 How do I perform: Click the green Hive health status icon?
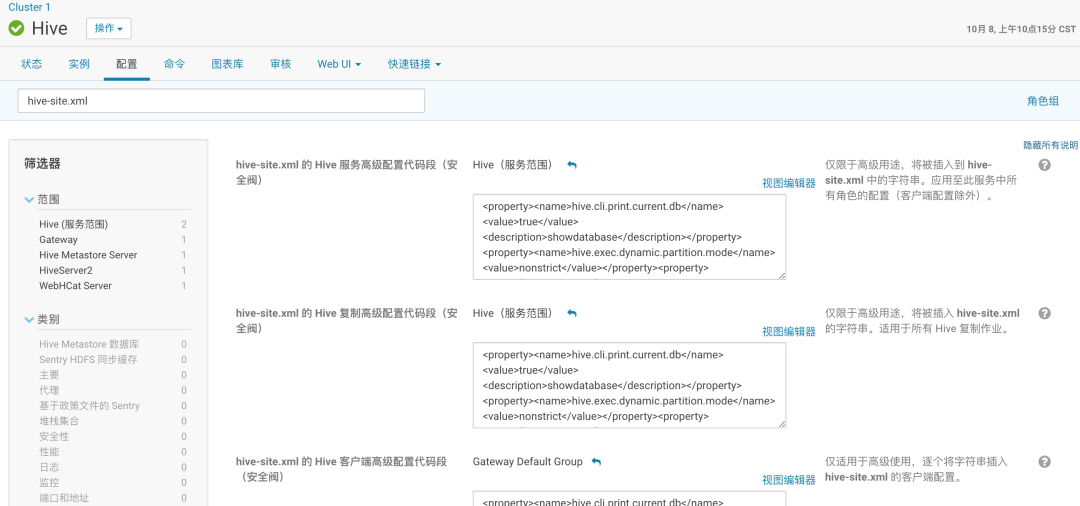(17, 28)
